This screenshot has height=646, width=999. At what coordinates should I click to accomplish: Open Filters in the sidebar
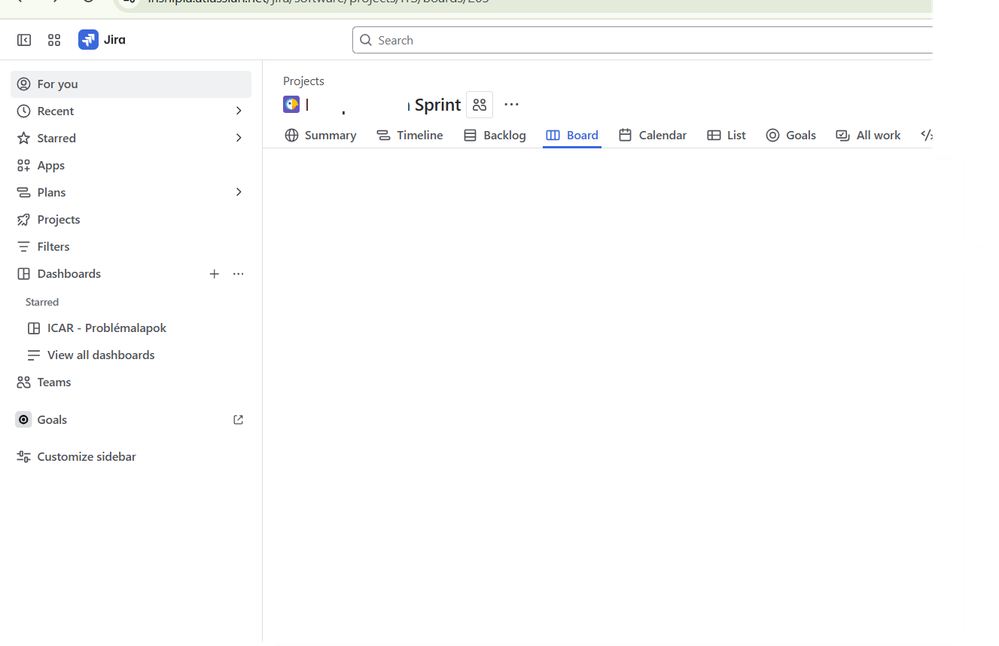[131, 247]
